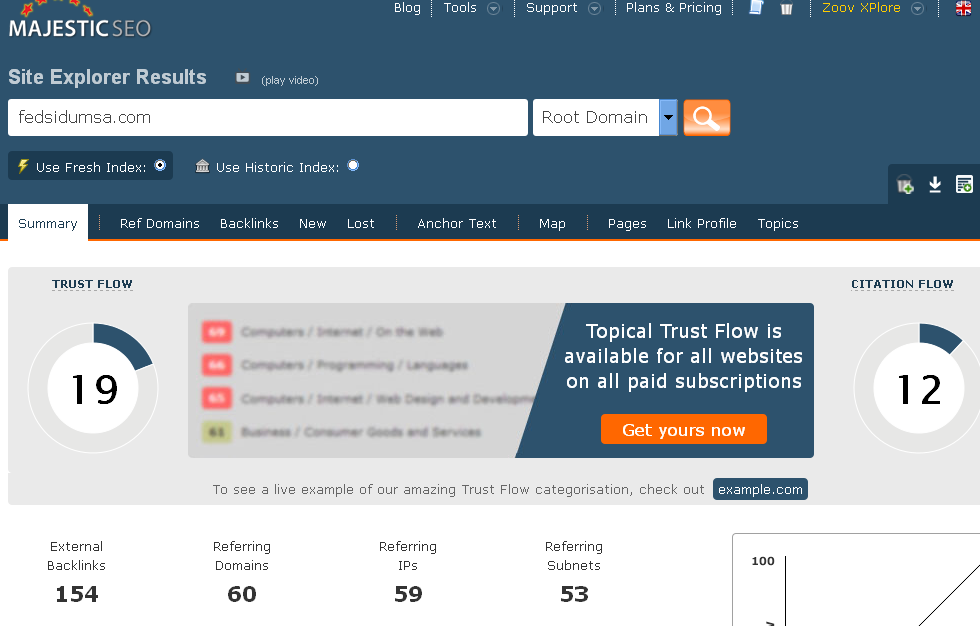Open the reports document icon
The height and width of the screenshot is (626, 980).
tap(756, 7)
